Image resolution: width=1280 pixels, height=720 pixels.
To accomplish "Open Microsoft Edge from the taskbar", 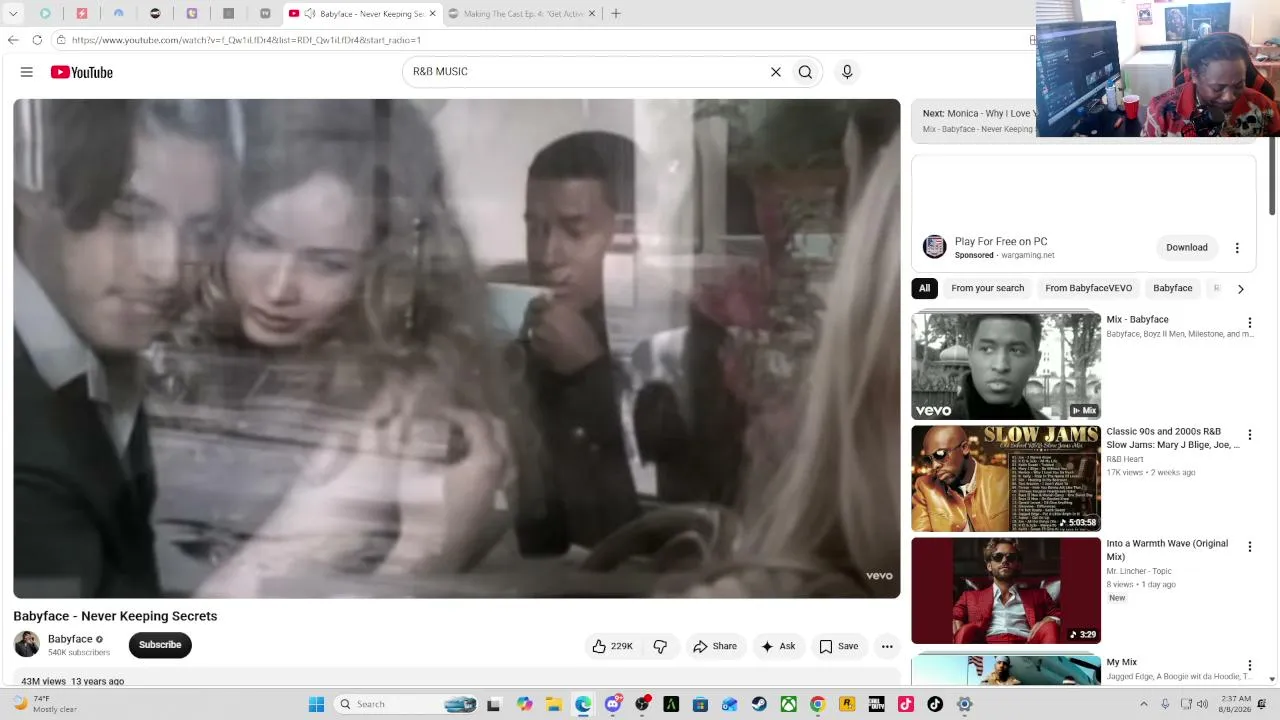I will [x=583, y=704].
